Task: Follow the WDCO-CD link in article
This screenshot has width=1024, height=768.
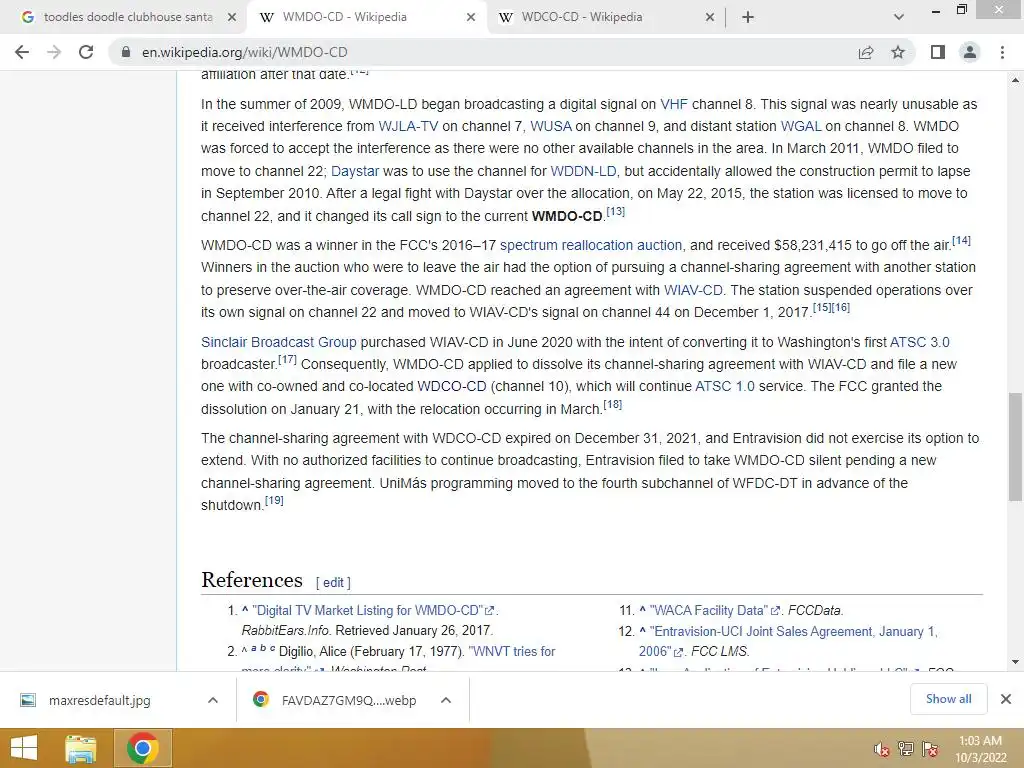Action: click(x=452, y=387)
